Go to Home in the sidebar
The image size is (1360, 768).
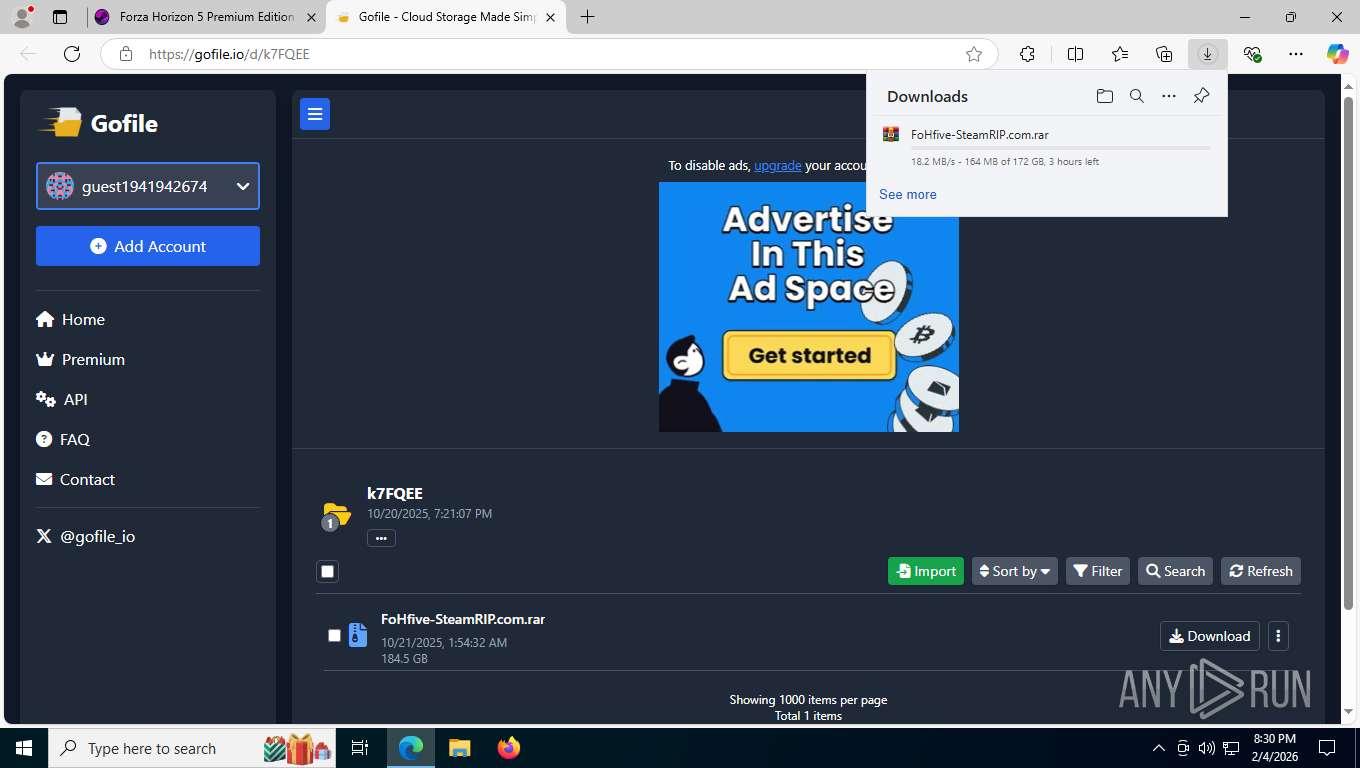pos(70,319)
